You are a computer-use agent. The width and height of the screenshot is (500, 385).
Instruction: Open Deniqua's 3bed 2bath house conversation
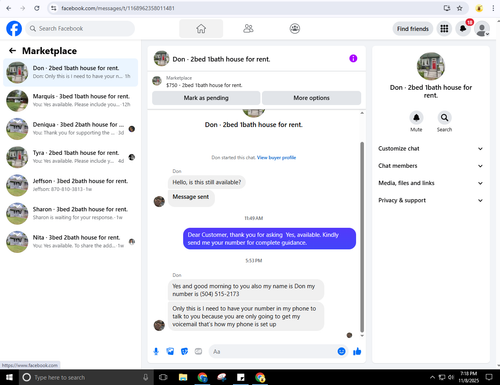(x=70, y=129)
